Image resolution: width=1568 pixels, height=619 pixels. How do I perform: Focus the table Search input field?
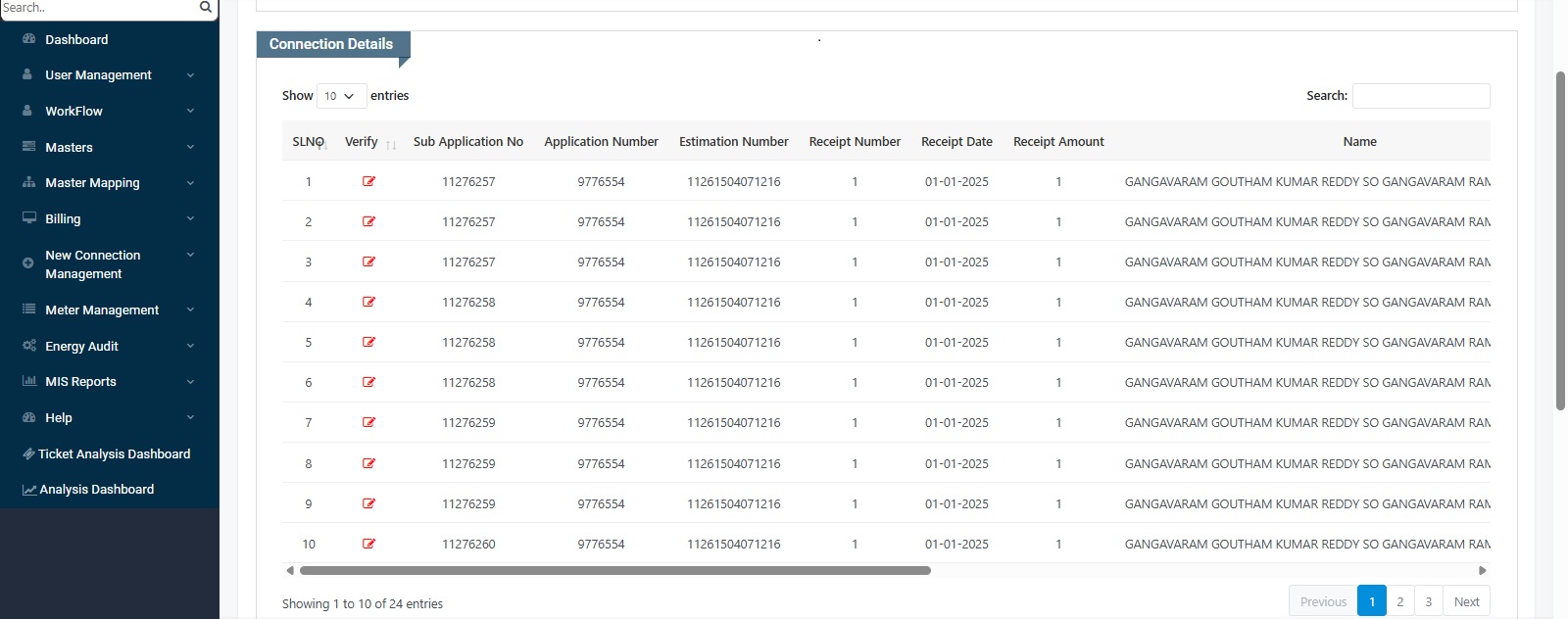pyautogui.click(x=1421, y=96)
